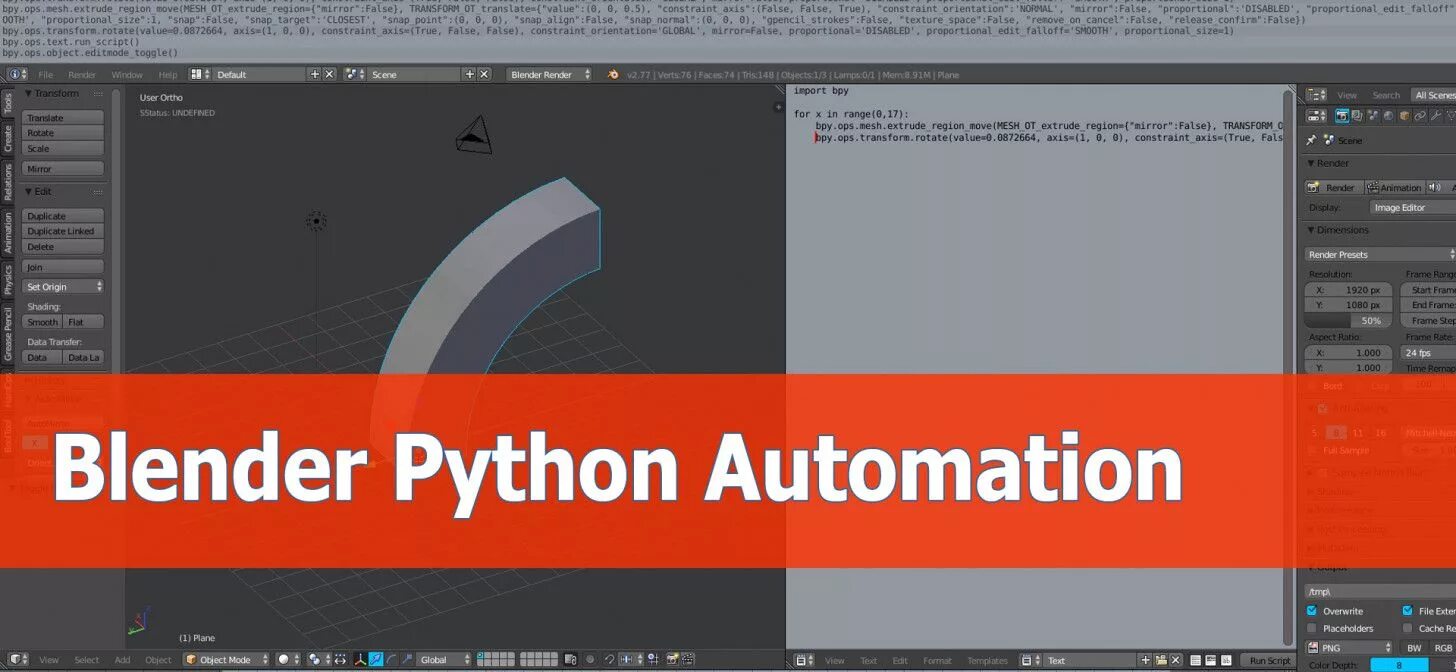The width and height of the screenshot is (1456, 672).
Task: Create a new text block with plus
Action: pyautogui.click(x=1146, y=660)
